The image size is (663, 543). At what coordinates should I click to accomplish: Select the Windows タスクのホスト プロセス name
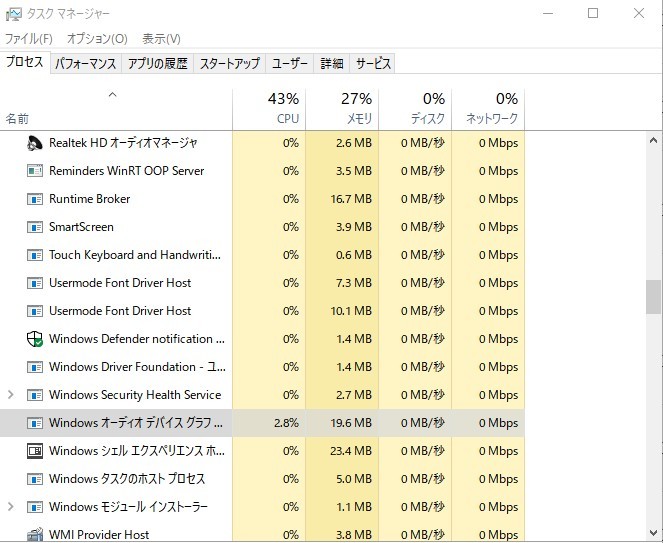127,479
